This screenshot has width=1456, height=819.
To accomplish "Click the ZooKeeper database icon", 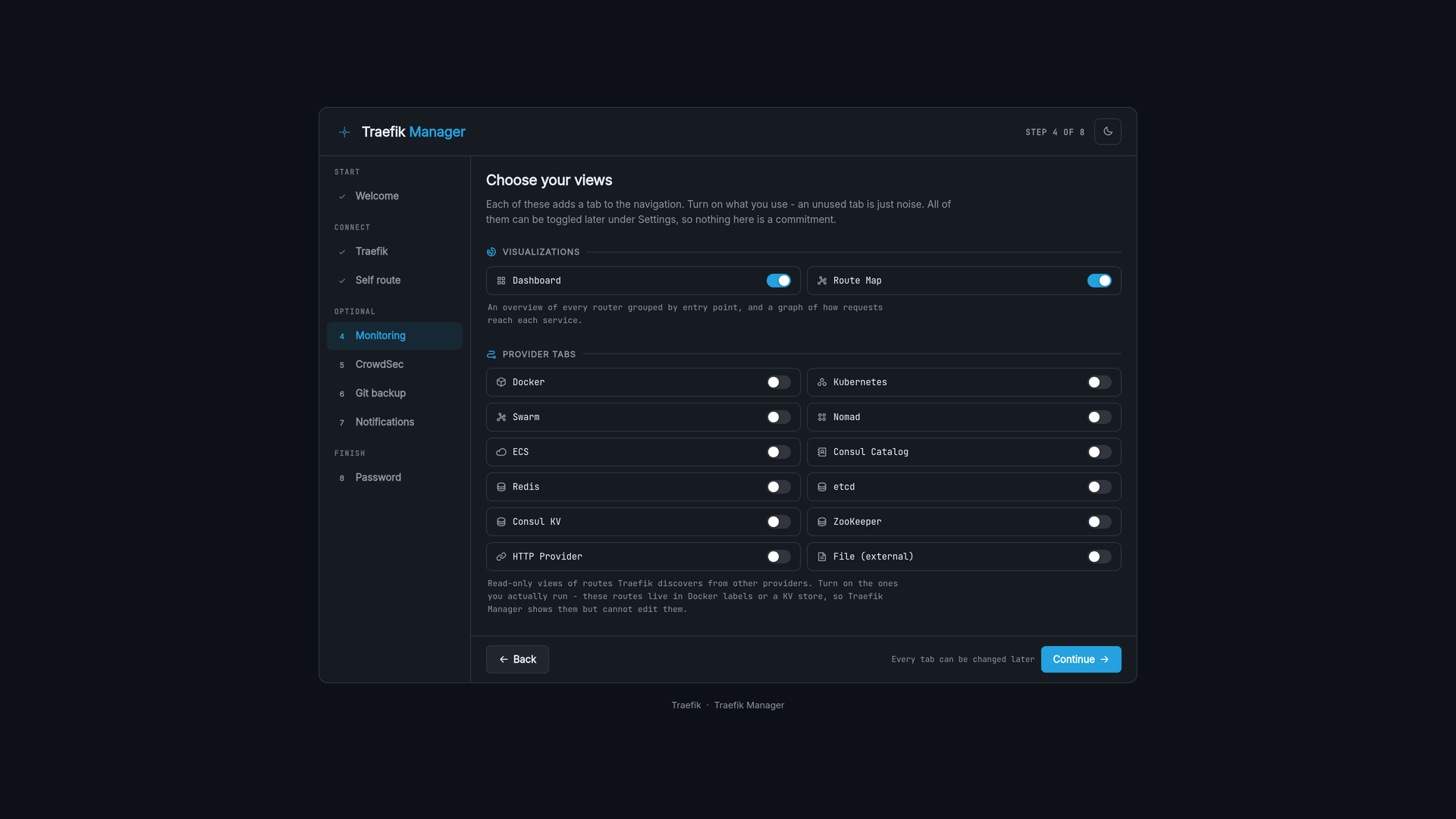I will point(822,522).
